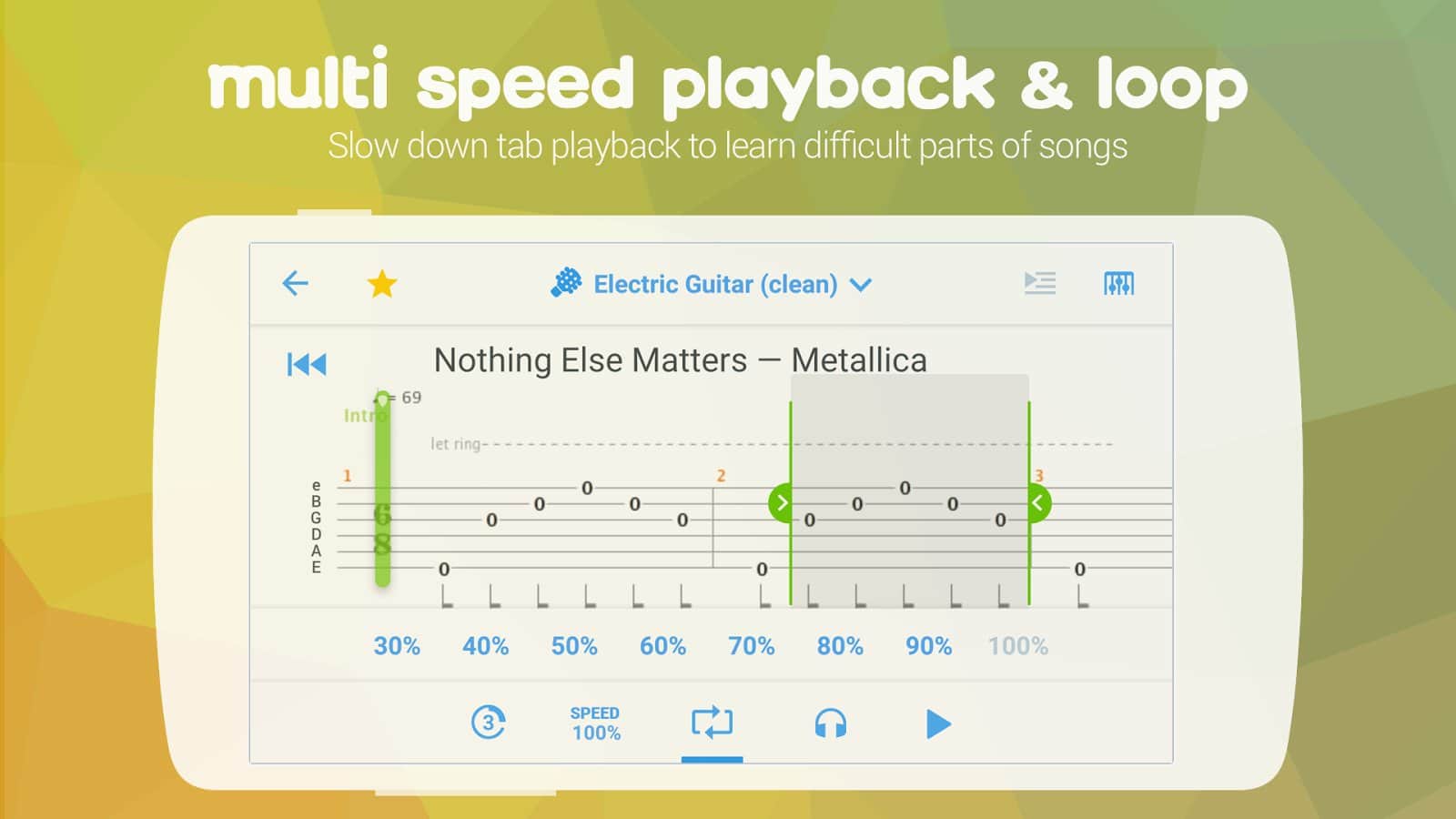The width and height of the screenshot is (1456, 819).
Task: Pick the 60% speed option
Action: click(662, 646)
